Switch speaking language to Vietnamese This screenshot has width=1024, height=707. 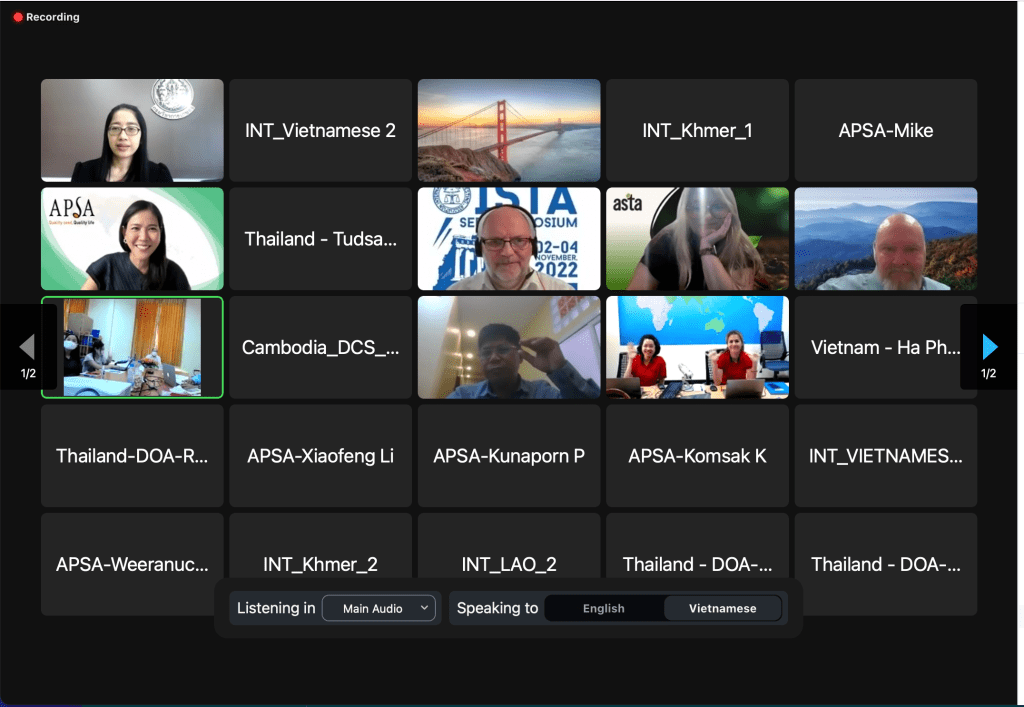coord(722,608)
